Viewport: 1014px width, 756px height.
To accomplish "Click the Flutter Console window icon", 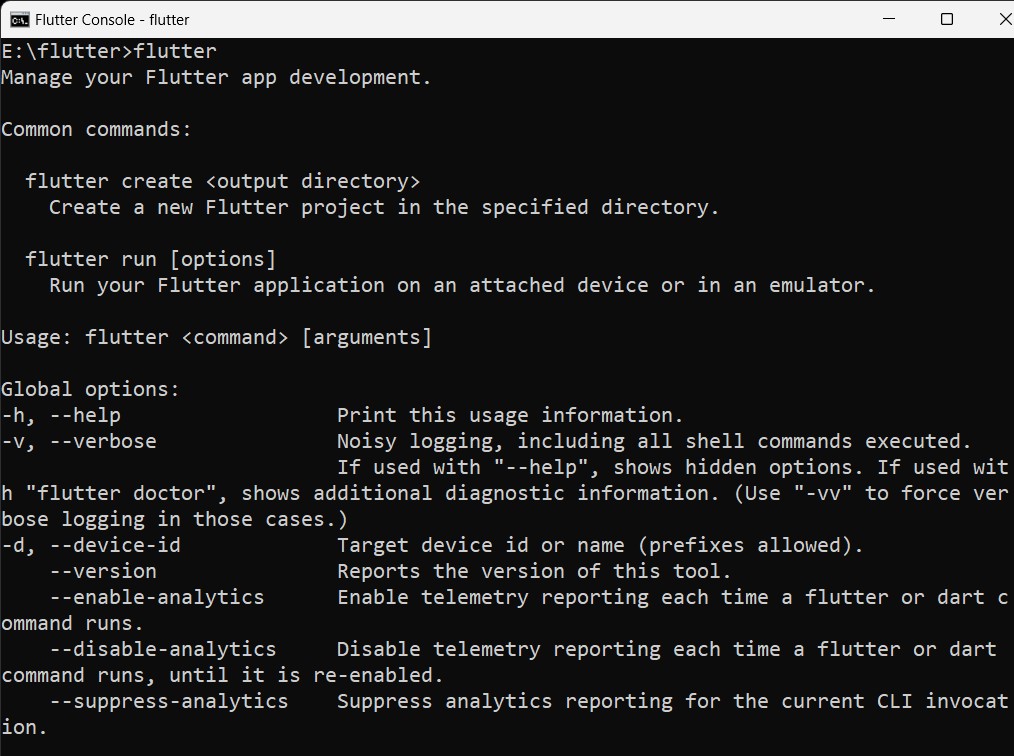I will click(19, 19).
